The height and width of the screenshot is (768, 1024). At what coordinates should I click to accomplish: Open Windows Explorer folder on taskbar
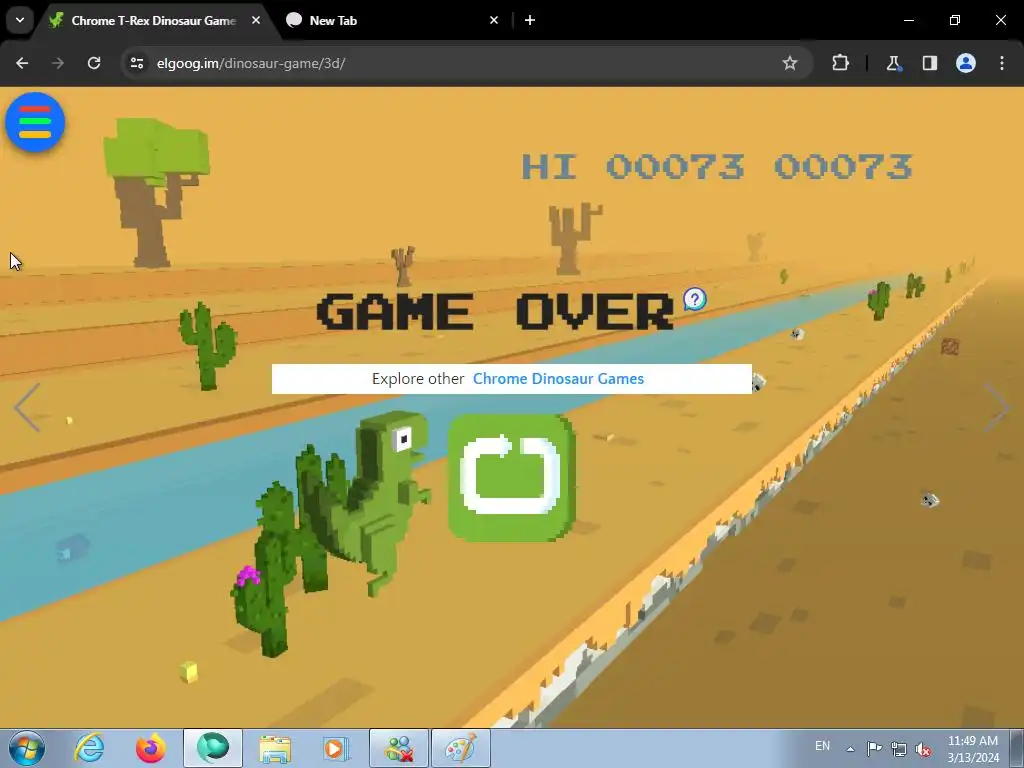point(275,748)
